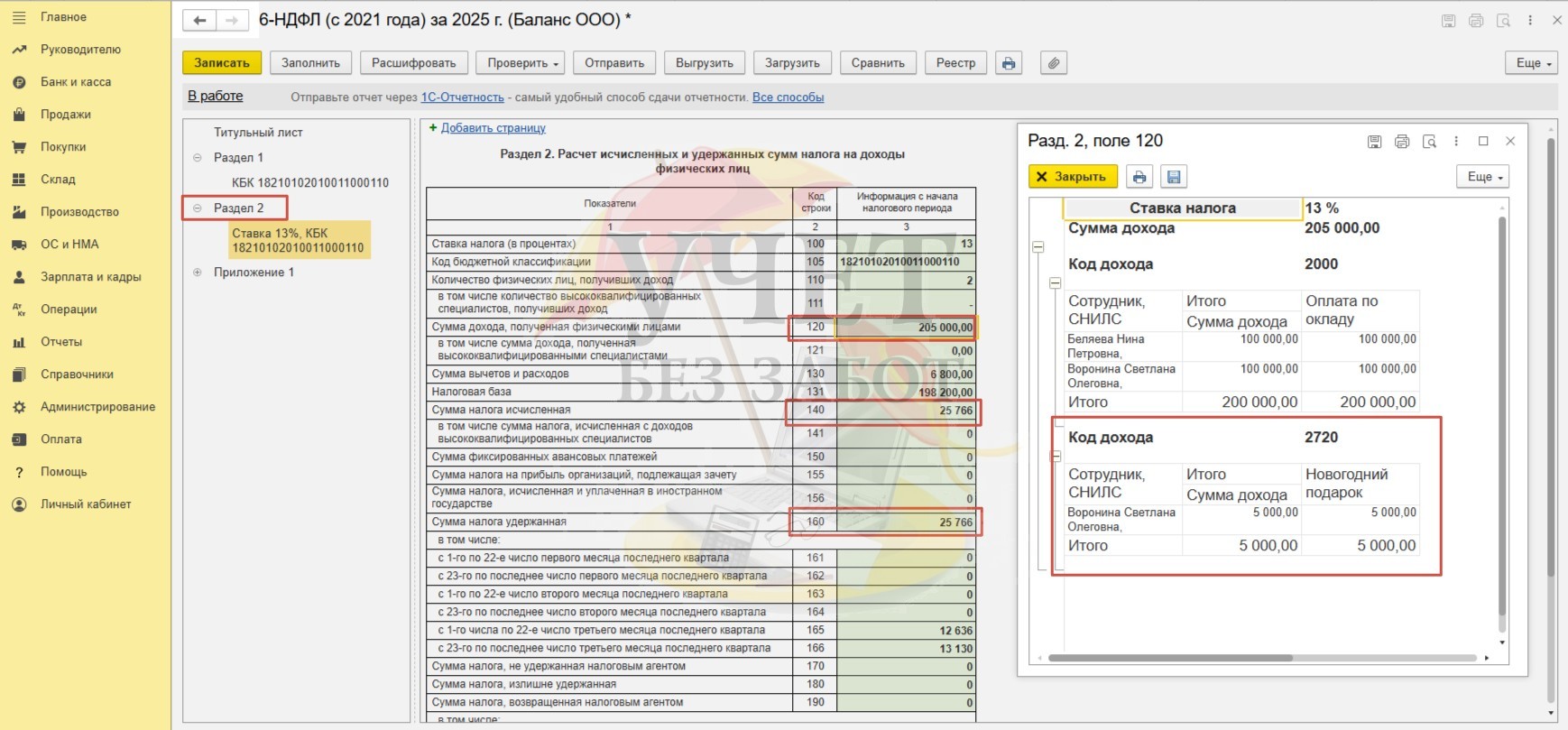Click the back navigation arrow

[x=199, y=20]
